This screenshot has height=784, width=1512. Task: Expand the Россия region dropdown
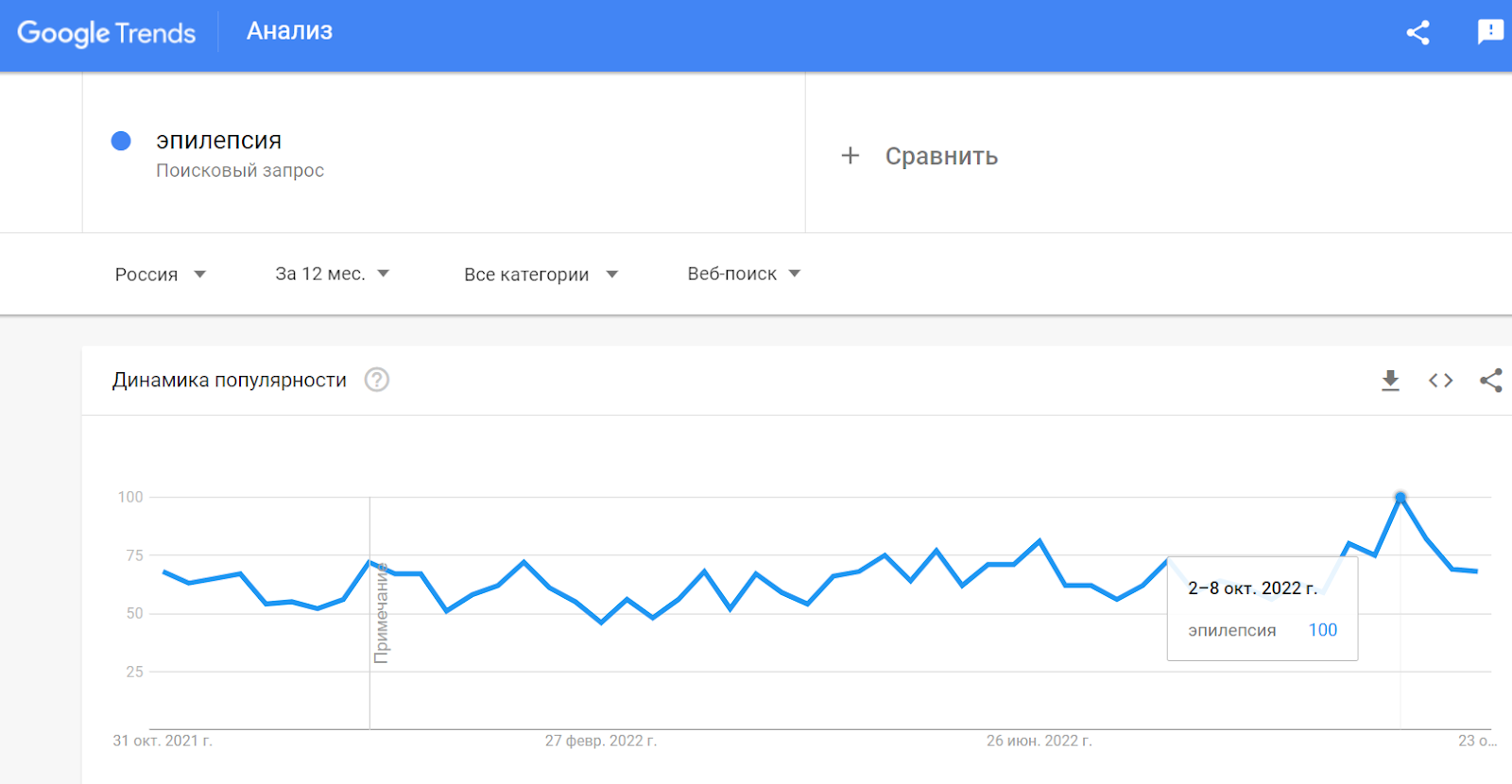coord(161,274)
